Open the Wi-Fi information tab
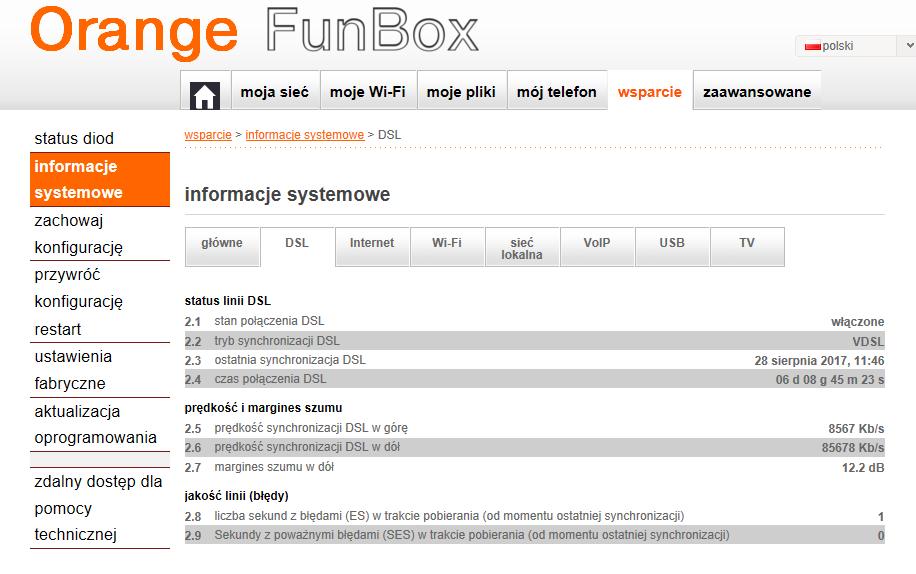Image resolution: width=916 pixels, height=574 pixels. pyautogui.click(x=447, y=244)
